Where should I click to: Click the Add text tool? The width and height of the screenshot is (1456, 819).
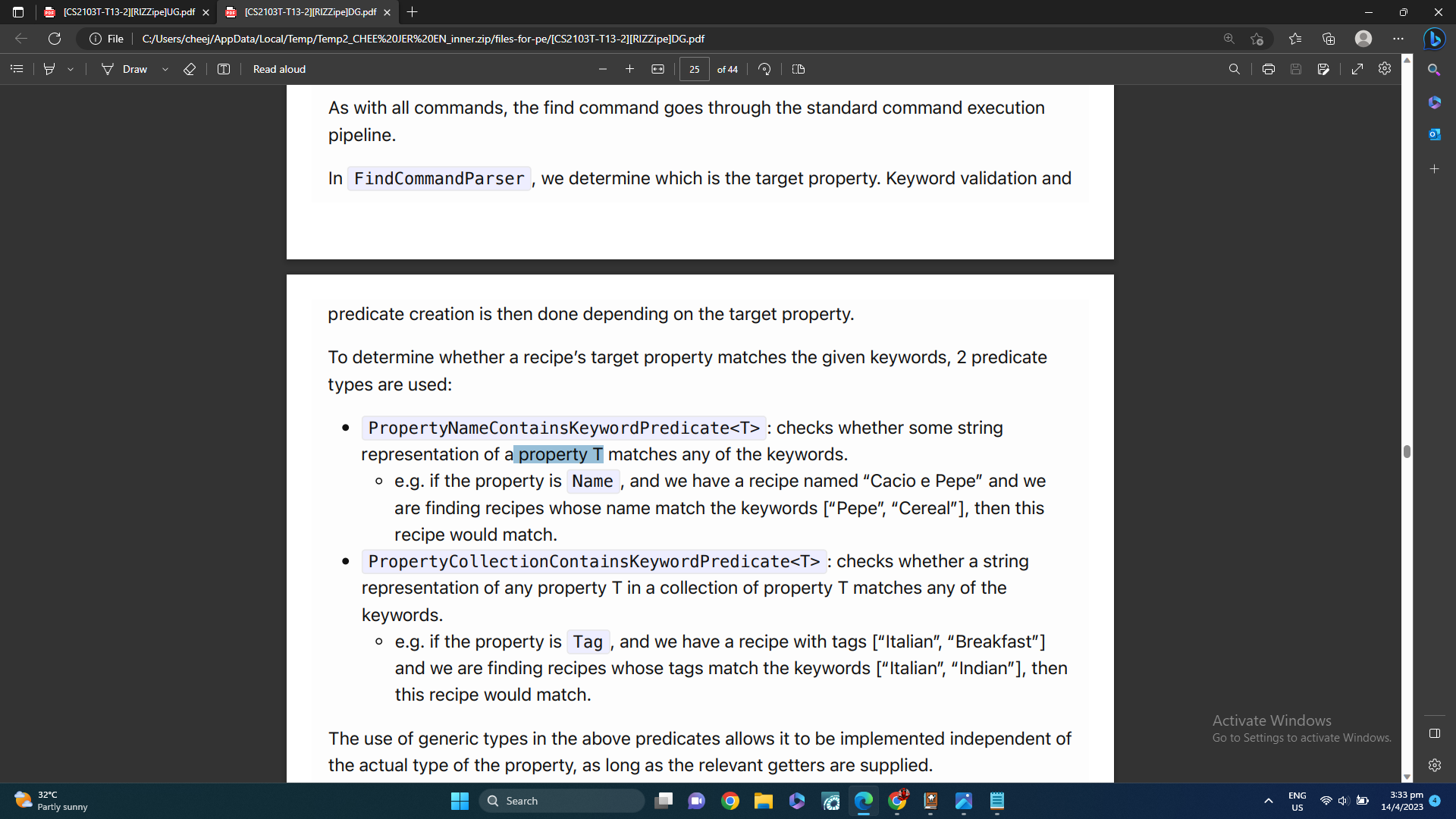coord(224,69)
